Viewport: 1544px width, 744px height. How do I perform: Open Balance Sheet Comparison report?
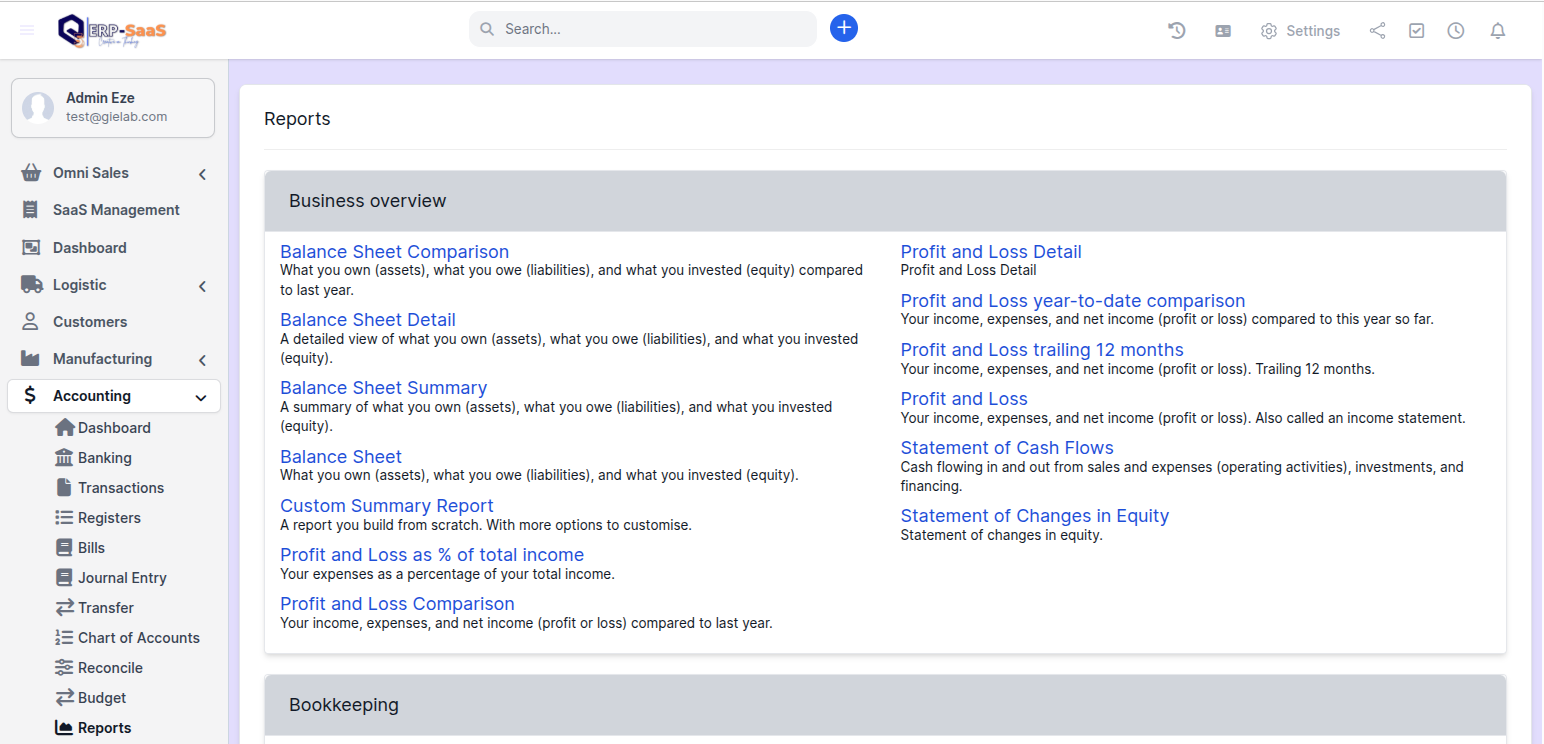coord(394,252)
